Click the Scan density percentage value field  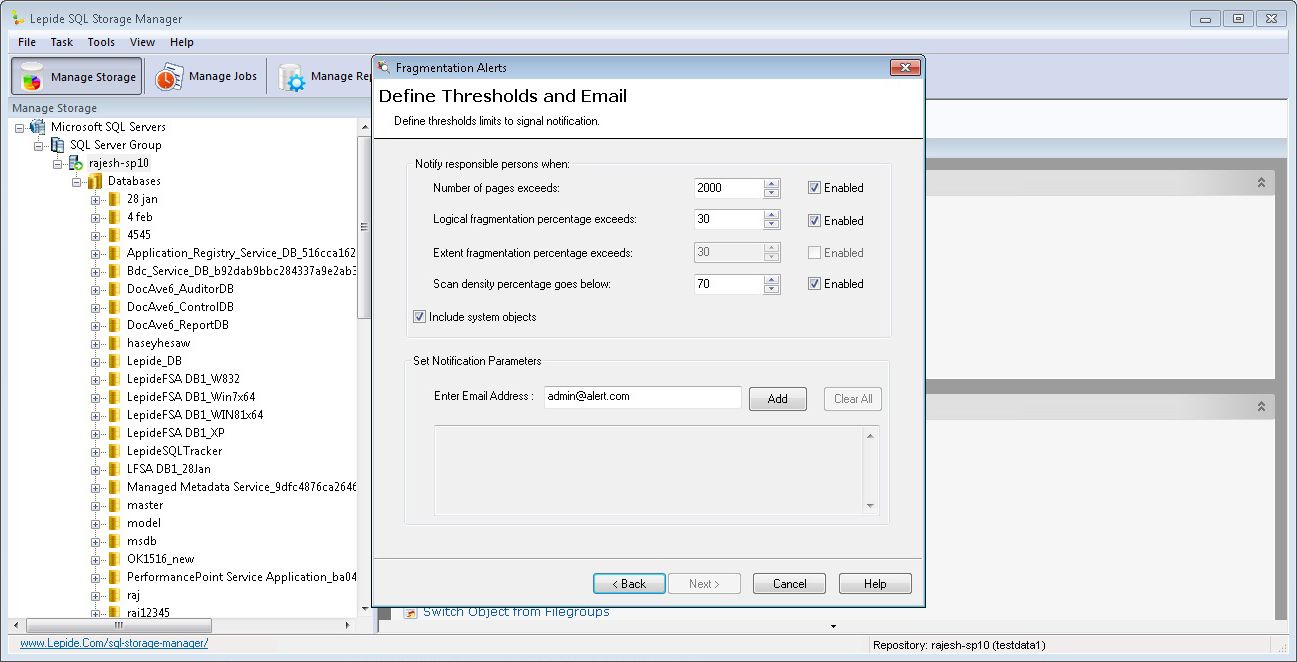729,284
